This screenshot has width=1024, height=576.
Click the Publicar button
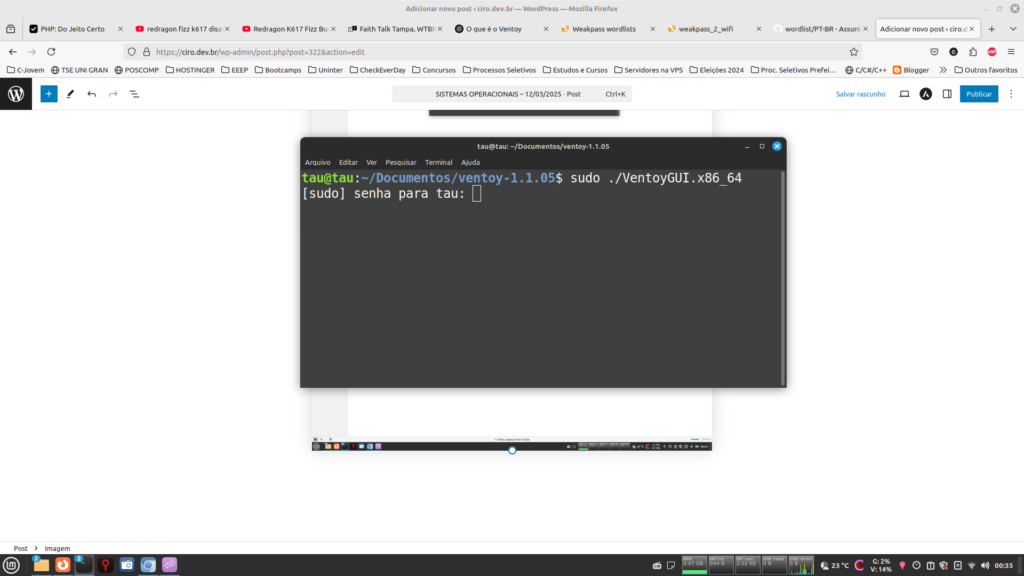(x=979, y=94)
